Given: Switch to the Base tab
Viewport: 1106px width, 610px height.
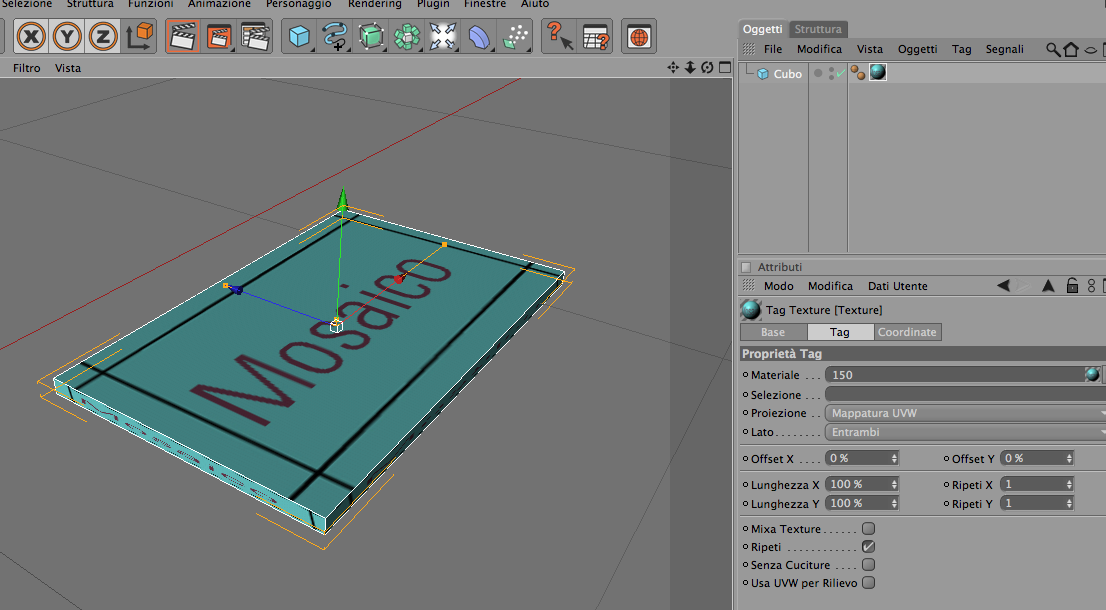Looking at the screenshot, I should pyautogui.click(x=773, y=332).
